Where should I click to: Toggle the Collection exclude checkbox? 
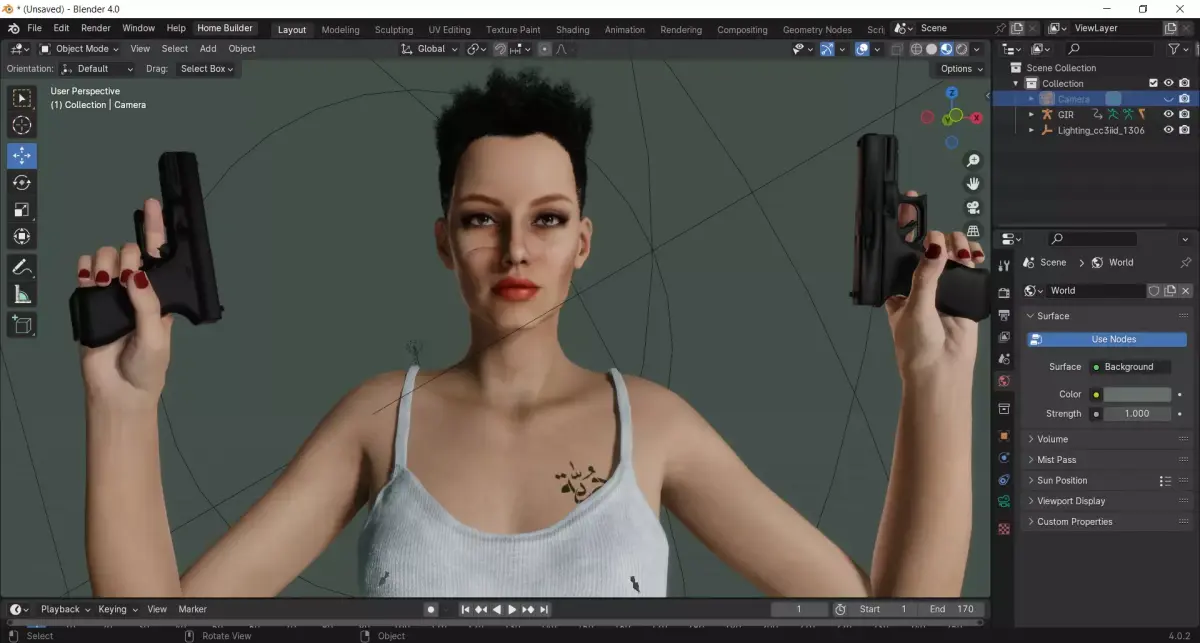point(1153,83)
